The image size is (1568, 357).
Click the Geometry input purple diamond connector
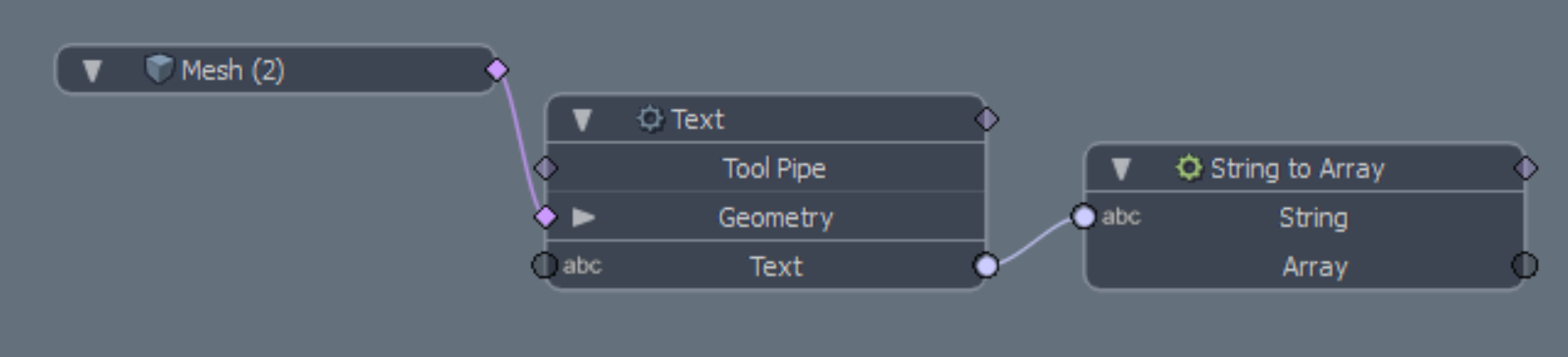[546, 217]
